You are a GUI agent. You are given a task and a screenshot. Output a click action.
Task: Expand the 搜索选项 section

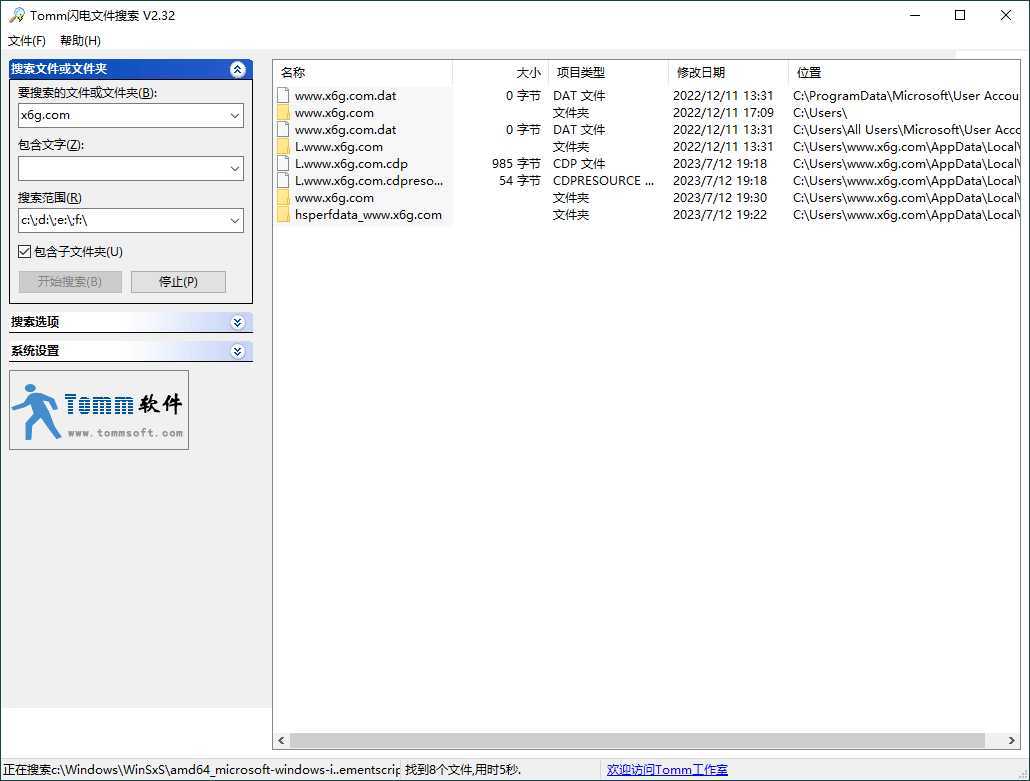[238, 322]
